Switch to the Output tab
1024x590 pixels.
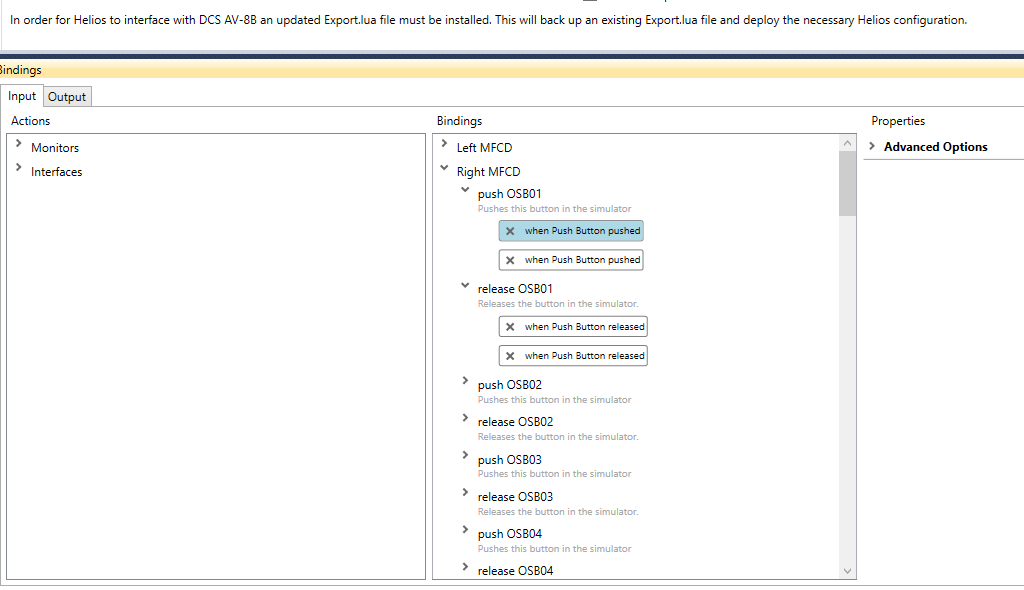coord(67,97)
